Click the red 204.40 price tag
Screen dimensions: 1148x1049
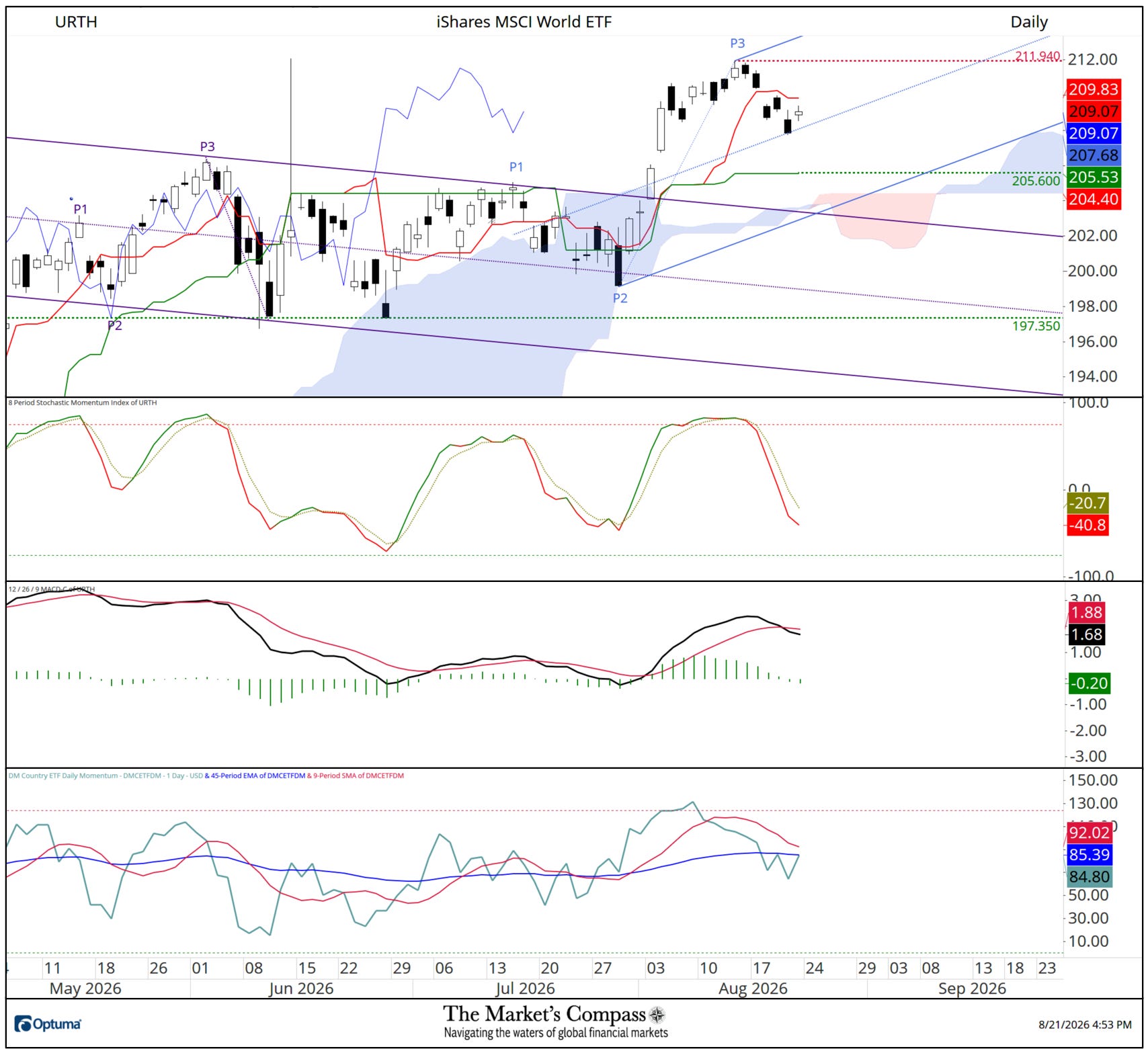(1094, 199)
